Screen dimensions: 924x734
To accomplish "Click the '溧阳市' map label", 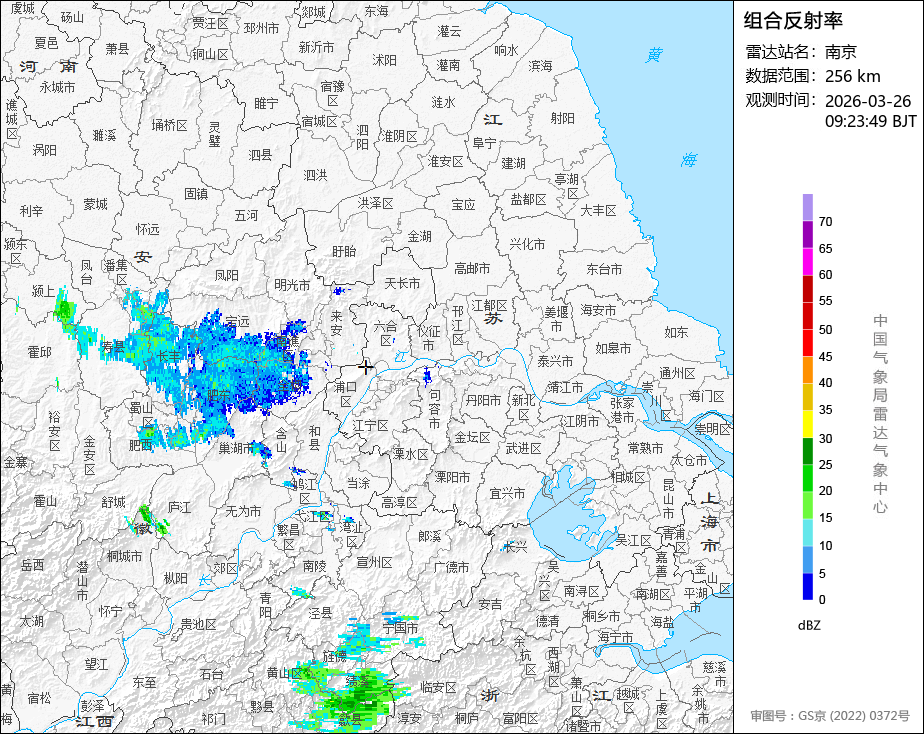I will pyautogui.click(x=453, y=477).
